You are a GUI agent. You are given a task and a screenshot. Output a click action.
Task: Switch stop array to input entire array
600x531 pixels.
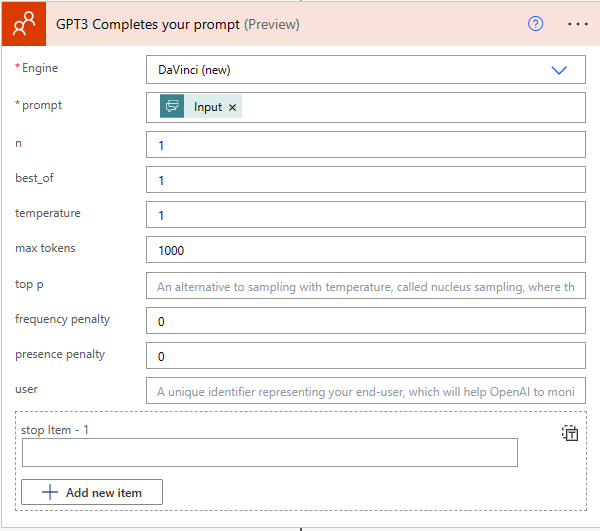[x=570, y=433]
